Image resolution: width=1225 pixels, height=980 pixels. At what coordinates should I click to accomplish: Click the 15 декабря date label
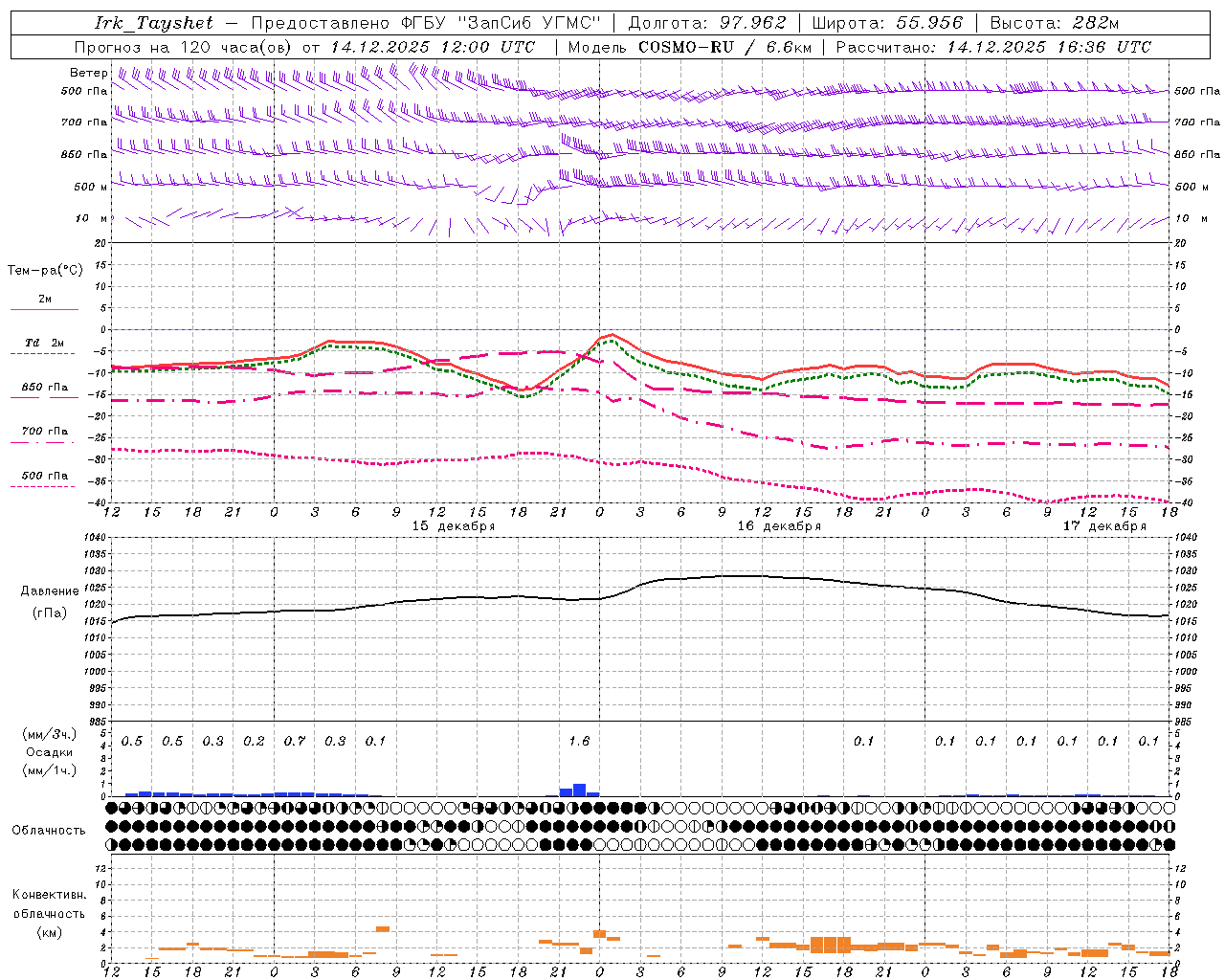click(453, 526)
